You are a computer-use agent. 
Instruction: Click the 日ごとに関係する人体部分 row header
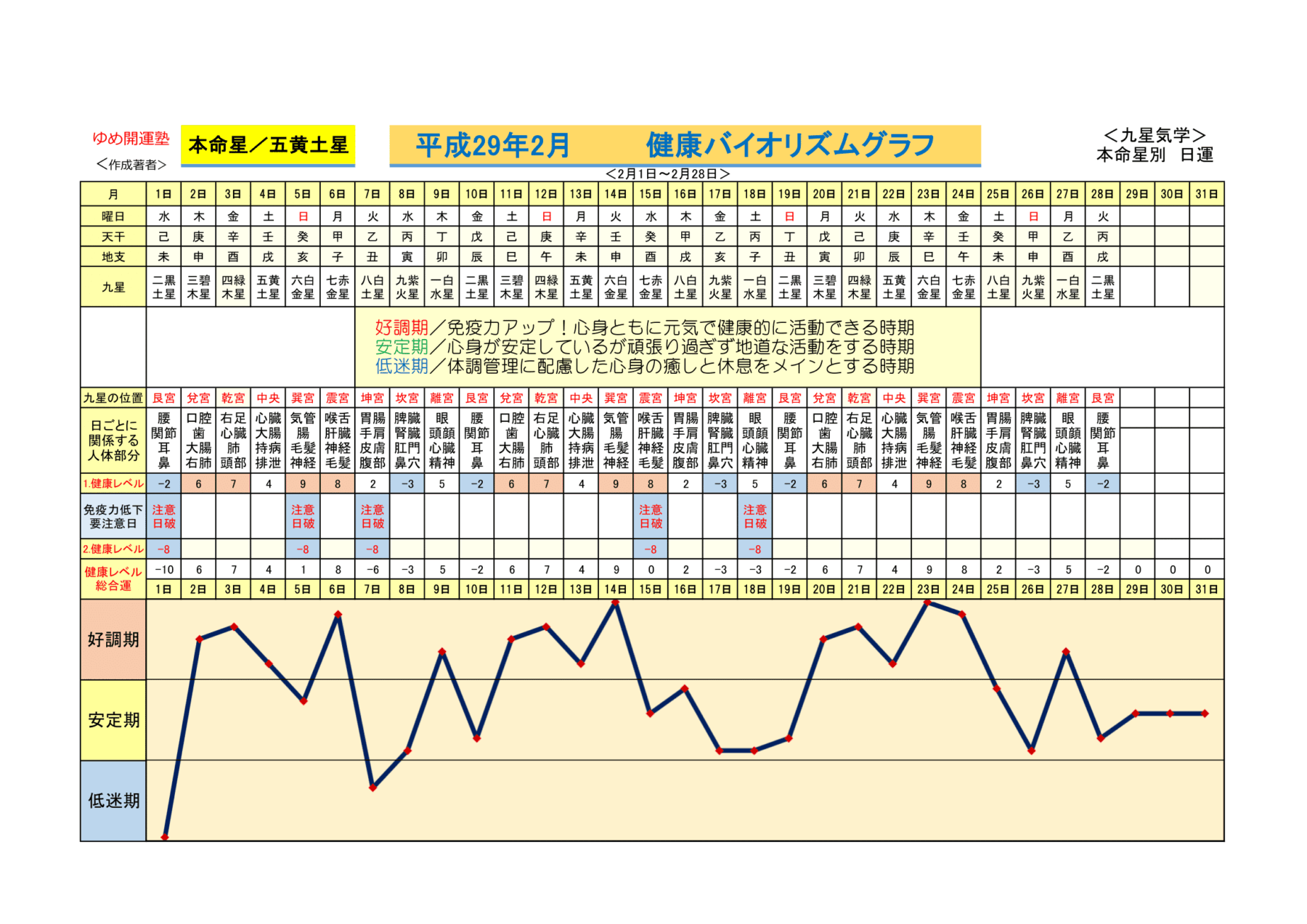[113, 441]
